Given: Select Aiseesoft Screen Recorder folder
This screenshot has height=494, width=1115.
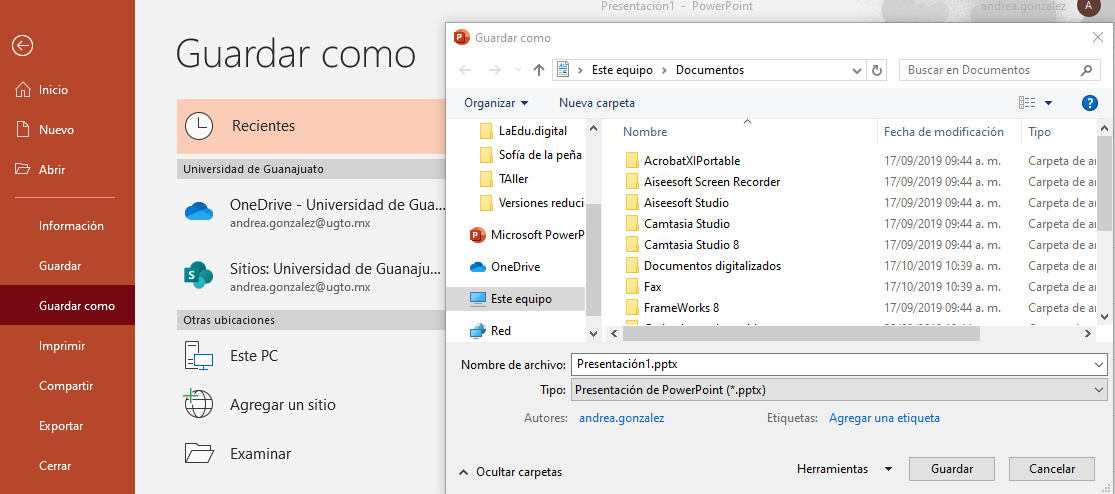Looking at the screenshot, I should (712, 182).
